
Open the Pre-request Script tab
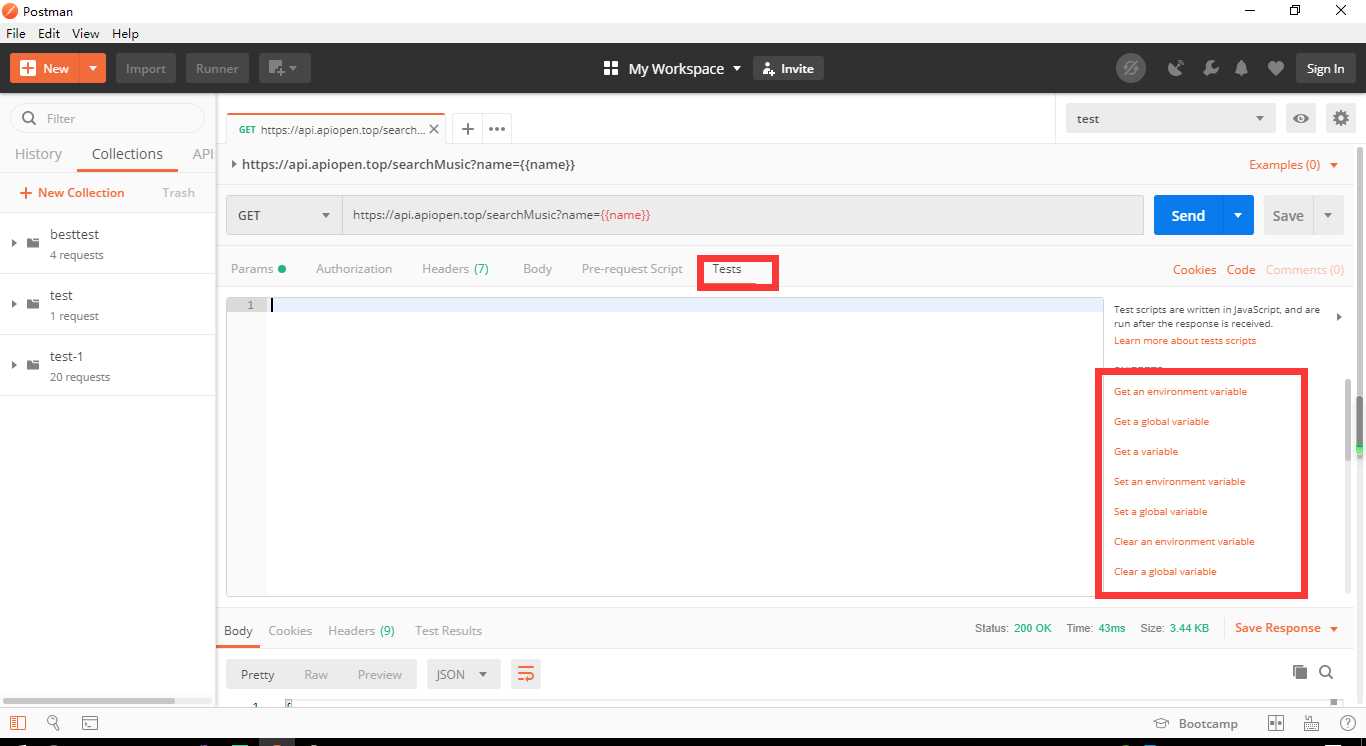point(632,269)
